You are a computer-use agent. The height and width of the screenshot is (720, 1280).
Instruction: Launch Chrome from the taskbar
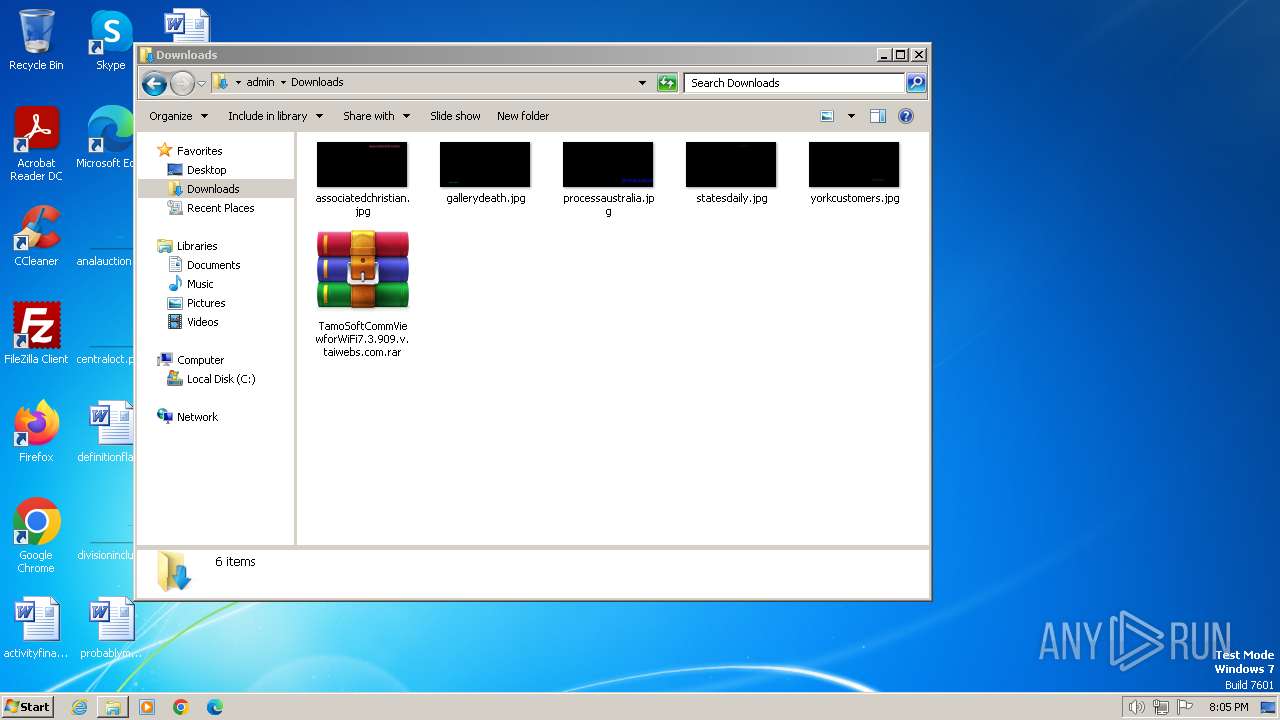181,707
